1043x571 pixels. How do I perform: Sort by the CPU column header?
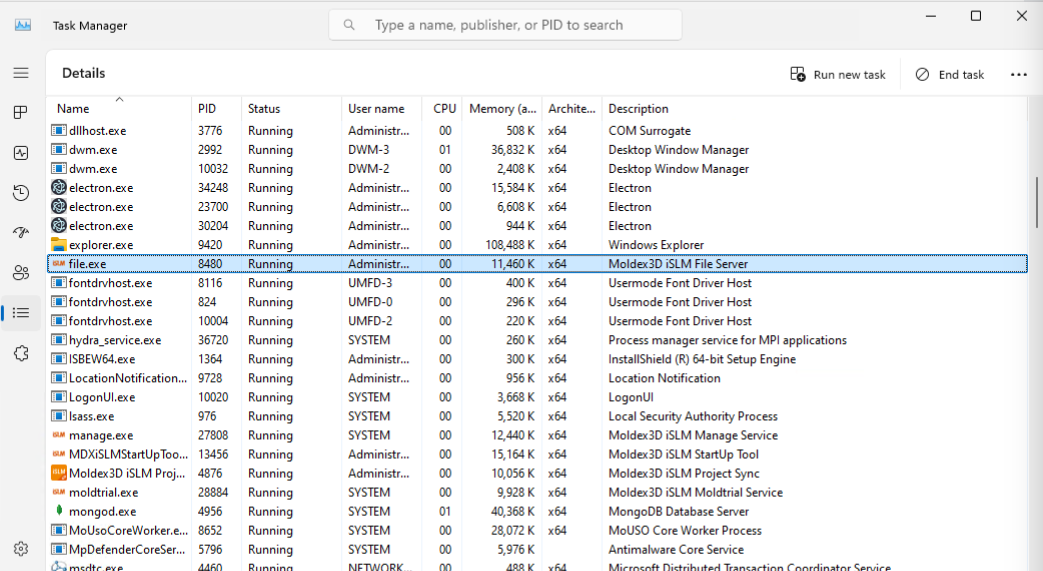(442, 108)
